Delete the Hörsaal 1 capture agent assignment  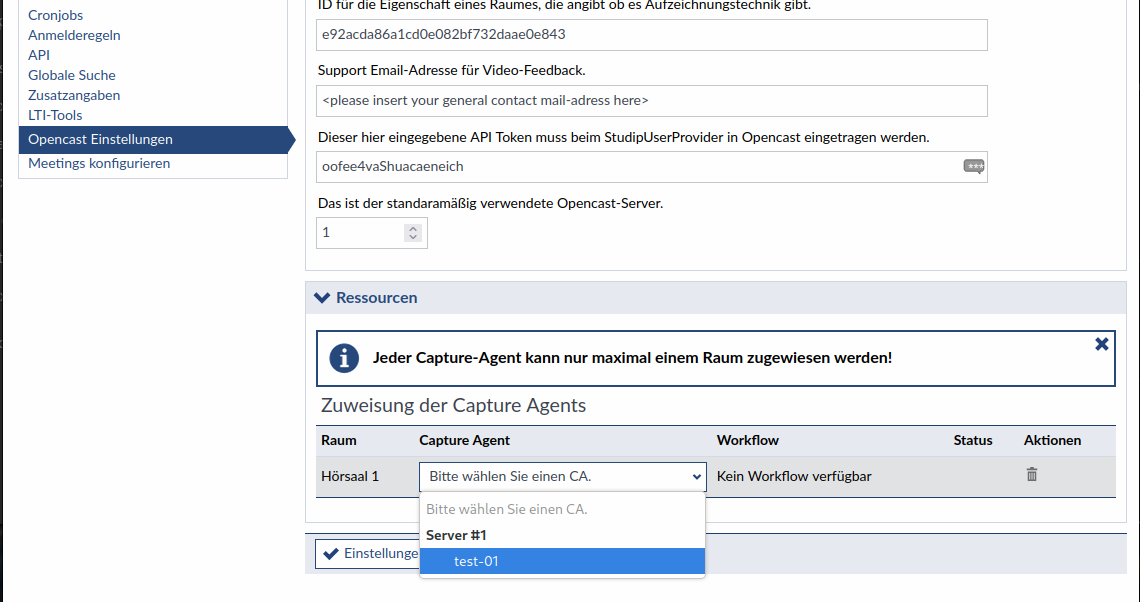[1031, 475]
